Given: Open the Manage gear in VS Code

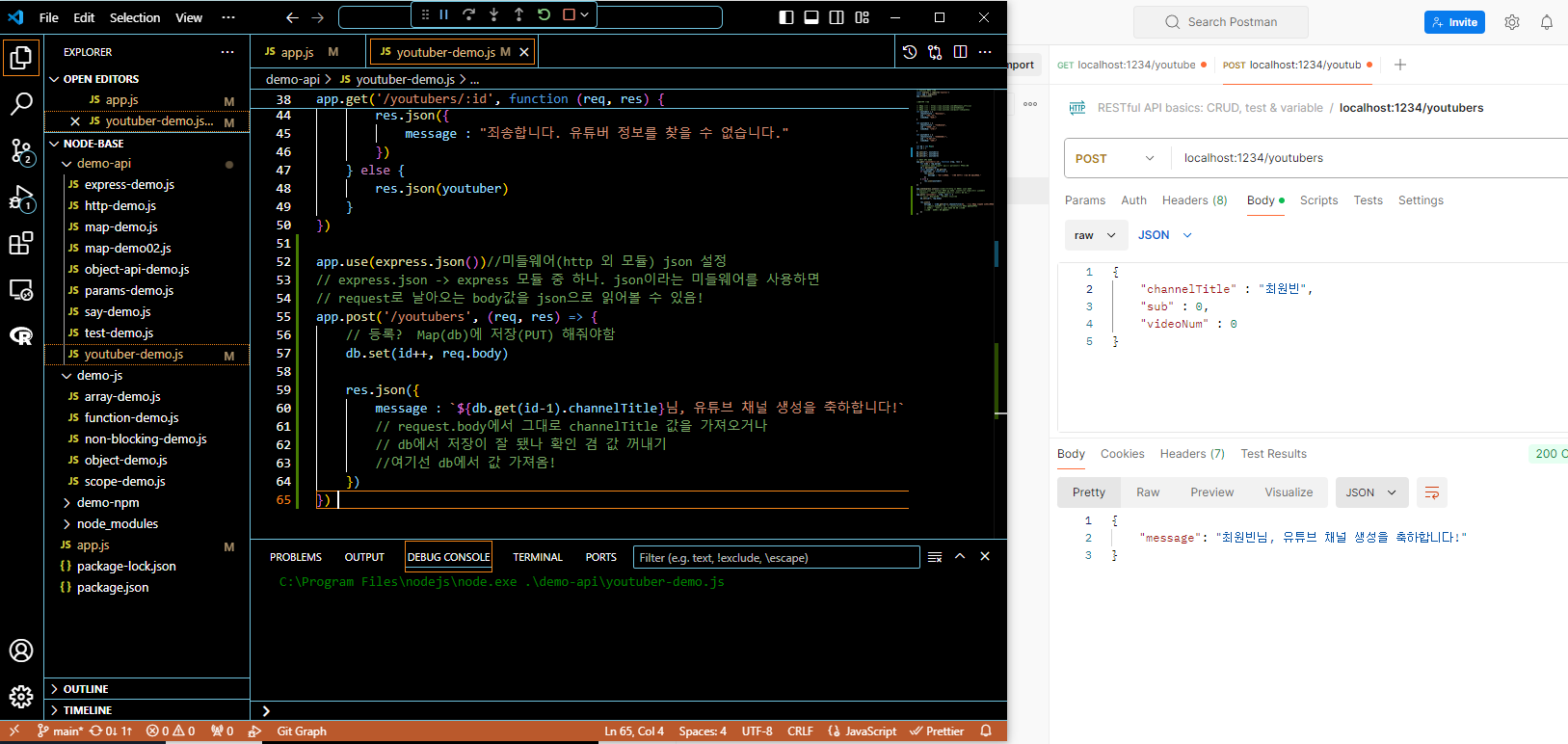Looking at the screenshot, I should click(x=21, y=696).
